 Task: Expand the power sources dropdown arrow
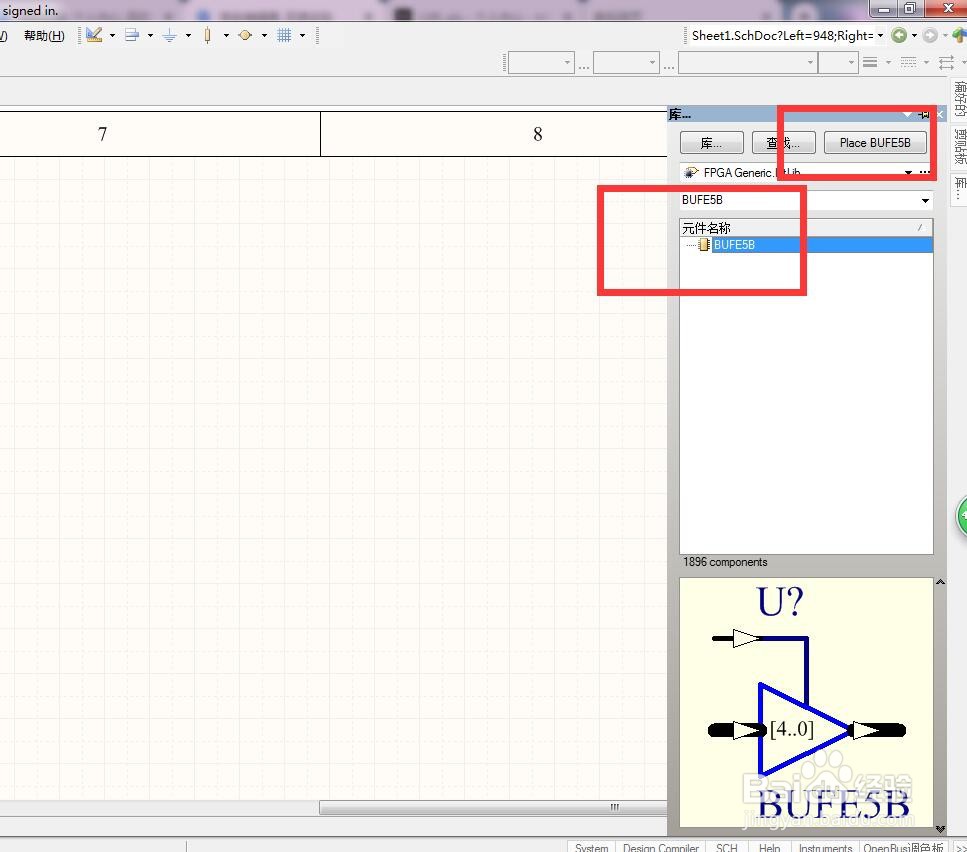pos(188,36)
